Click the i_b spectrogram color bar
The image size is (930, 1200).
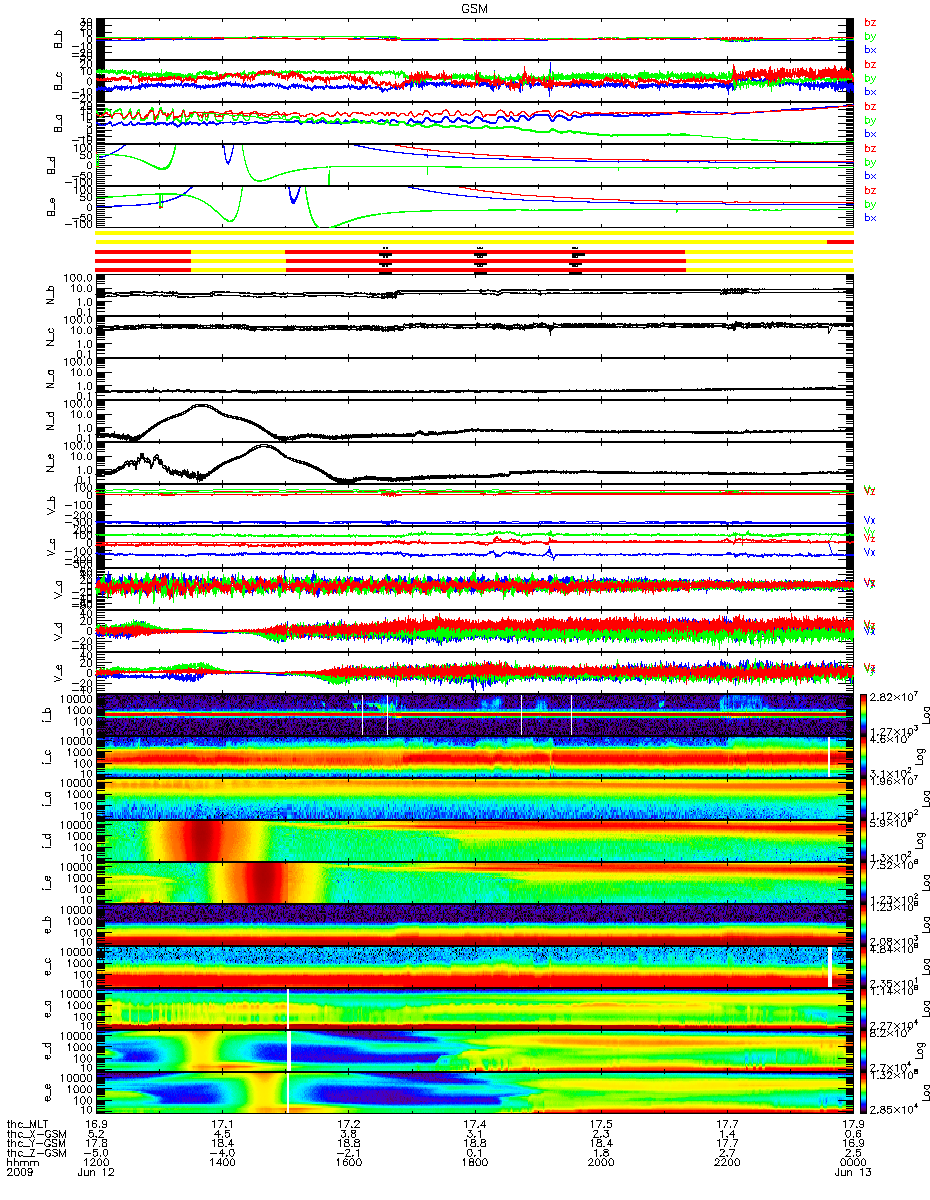861,714
